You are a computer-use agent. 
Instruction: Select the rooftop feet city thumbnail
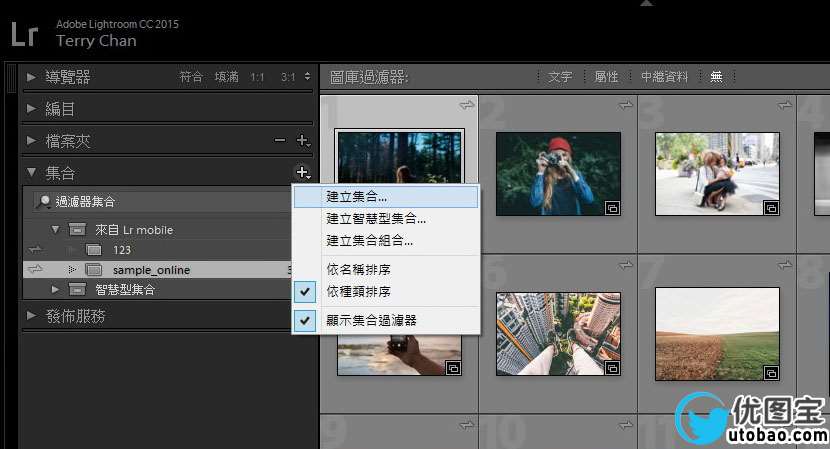coord(558,334)
